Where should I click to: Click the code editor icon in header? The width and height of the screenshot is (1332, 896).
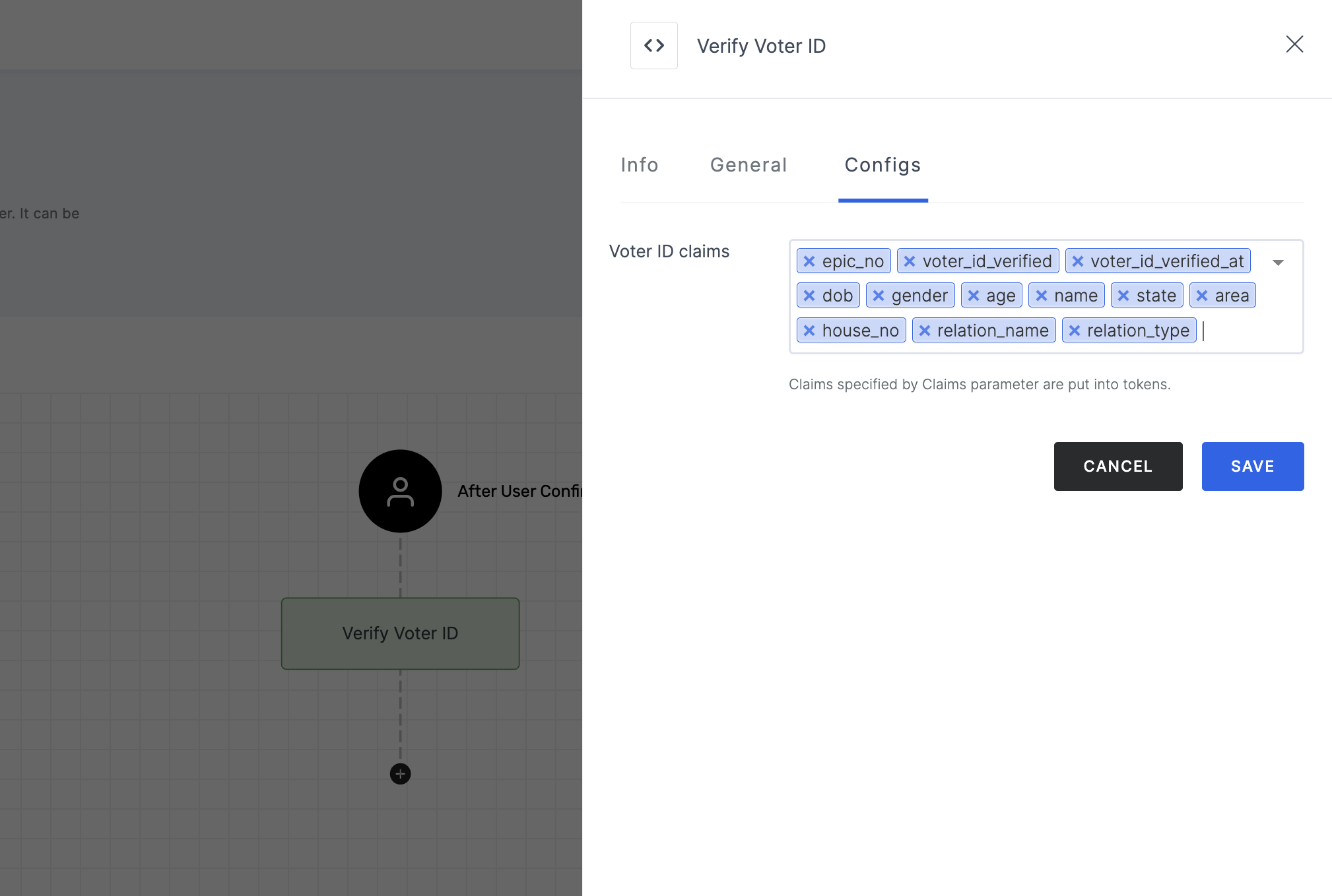click(x=655, y=44)
